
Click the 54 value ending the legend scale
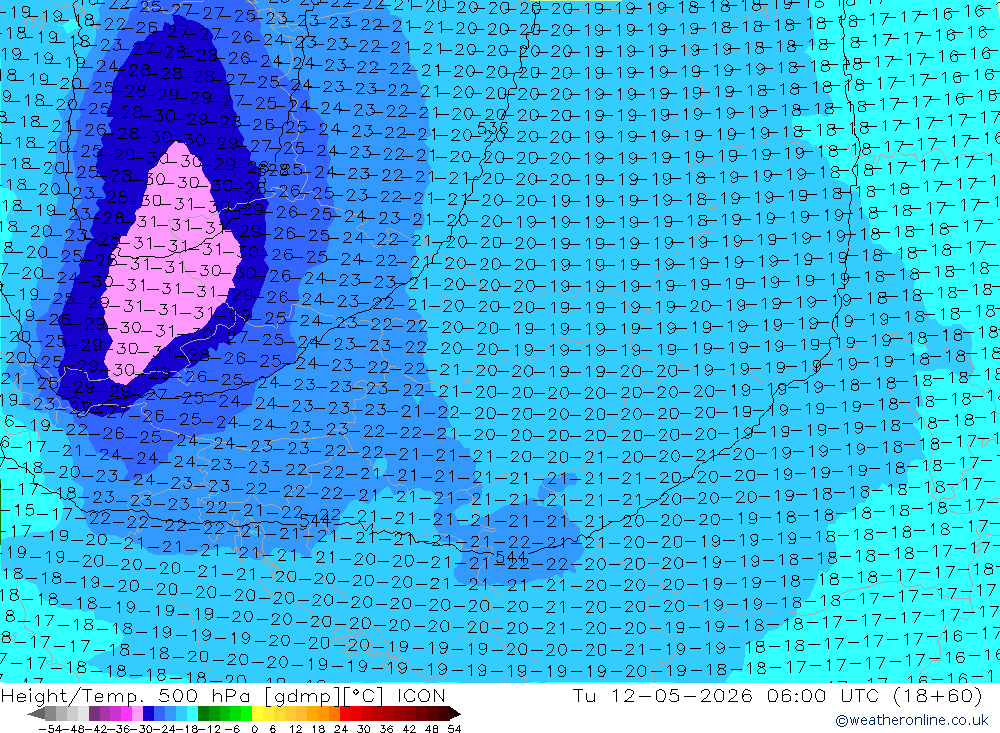coord(454,729)
